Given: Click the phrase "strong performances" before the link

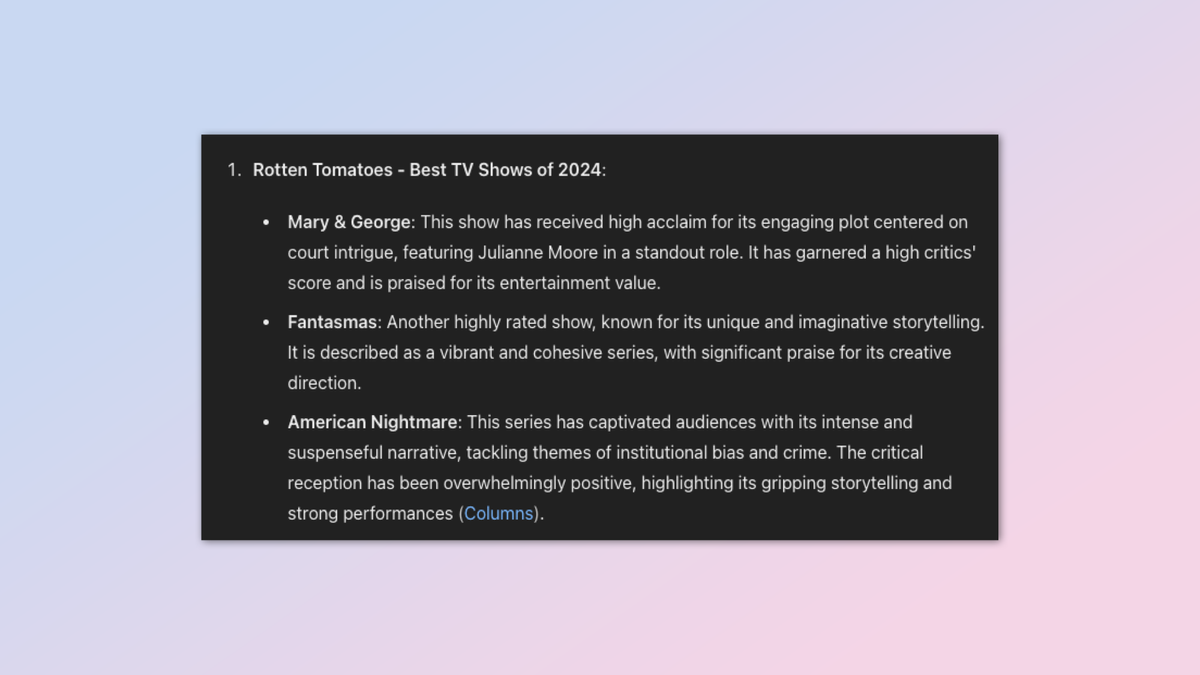Looking at the screenshot, I should 370,513.
